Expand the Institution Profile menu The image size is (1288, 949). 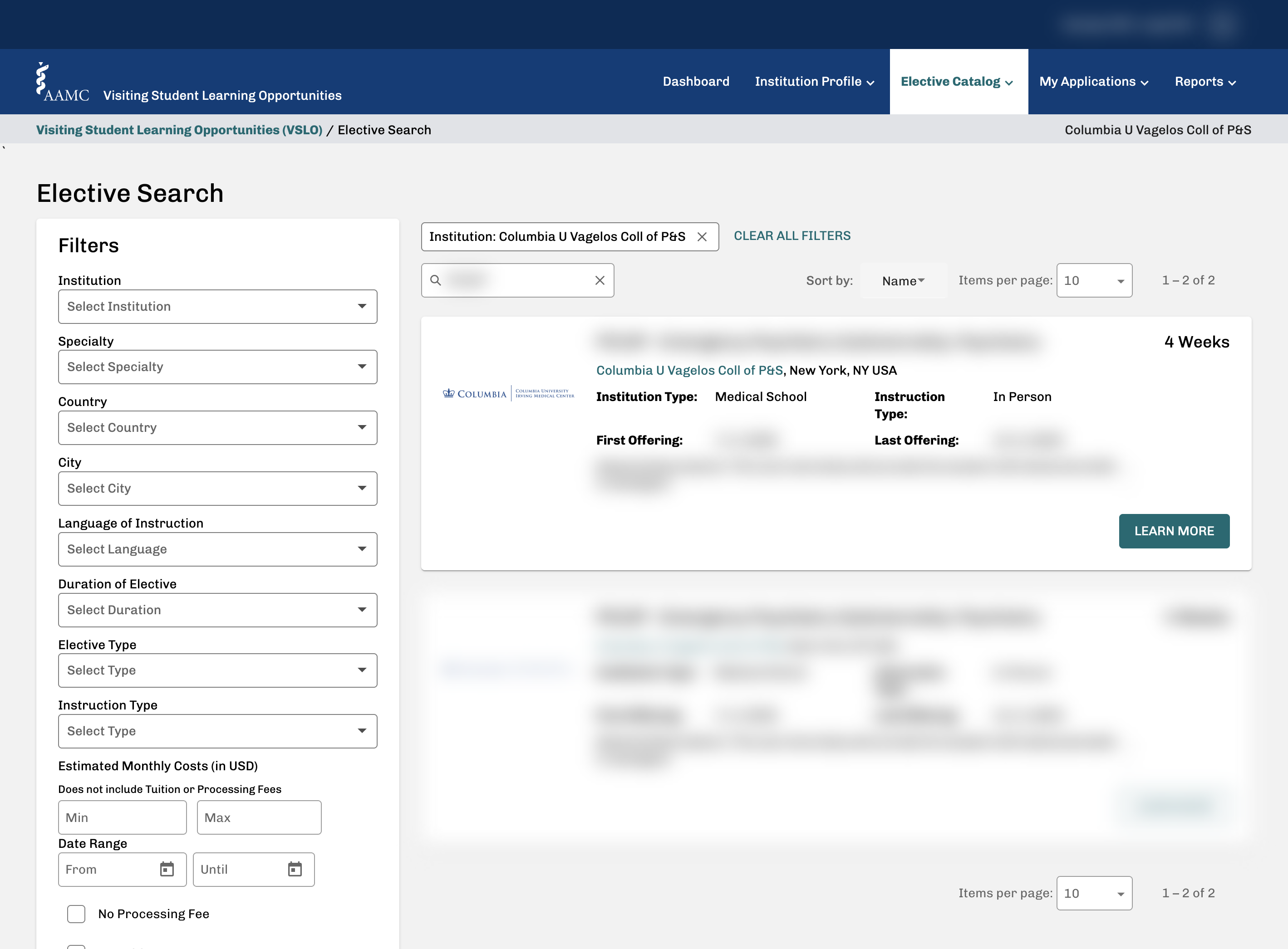point(814,82)
